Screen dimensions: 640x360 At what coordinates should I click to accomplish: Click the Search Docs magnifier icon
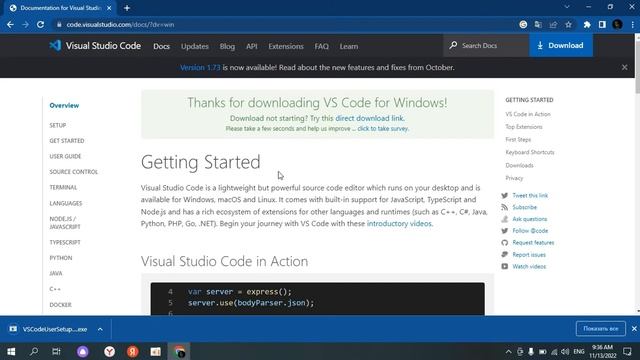453,45
